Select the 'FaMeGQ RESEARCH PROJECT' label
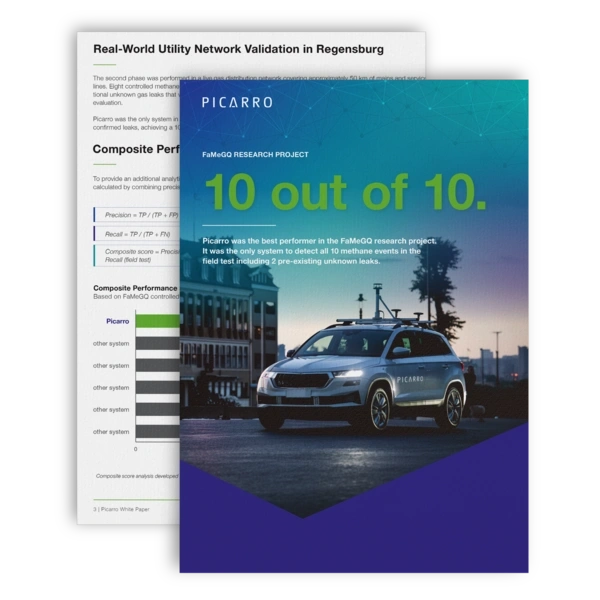 255,155
